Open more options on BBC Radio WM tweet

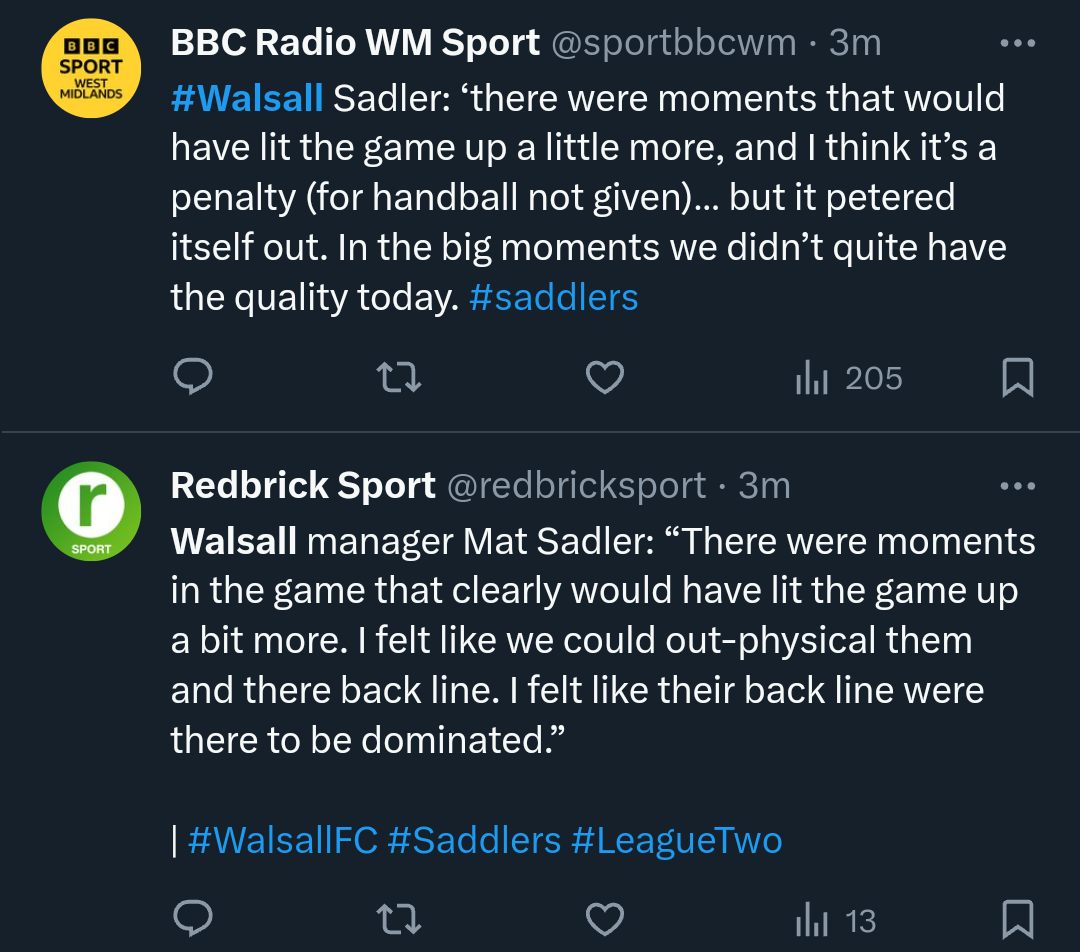tap(1017, 44)
